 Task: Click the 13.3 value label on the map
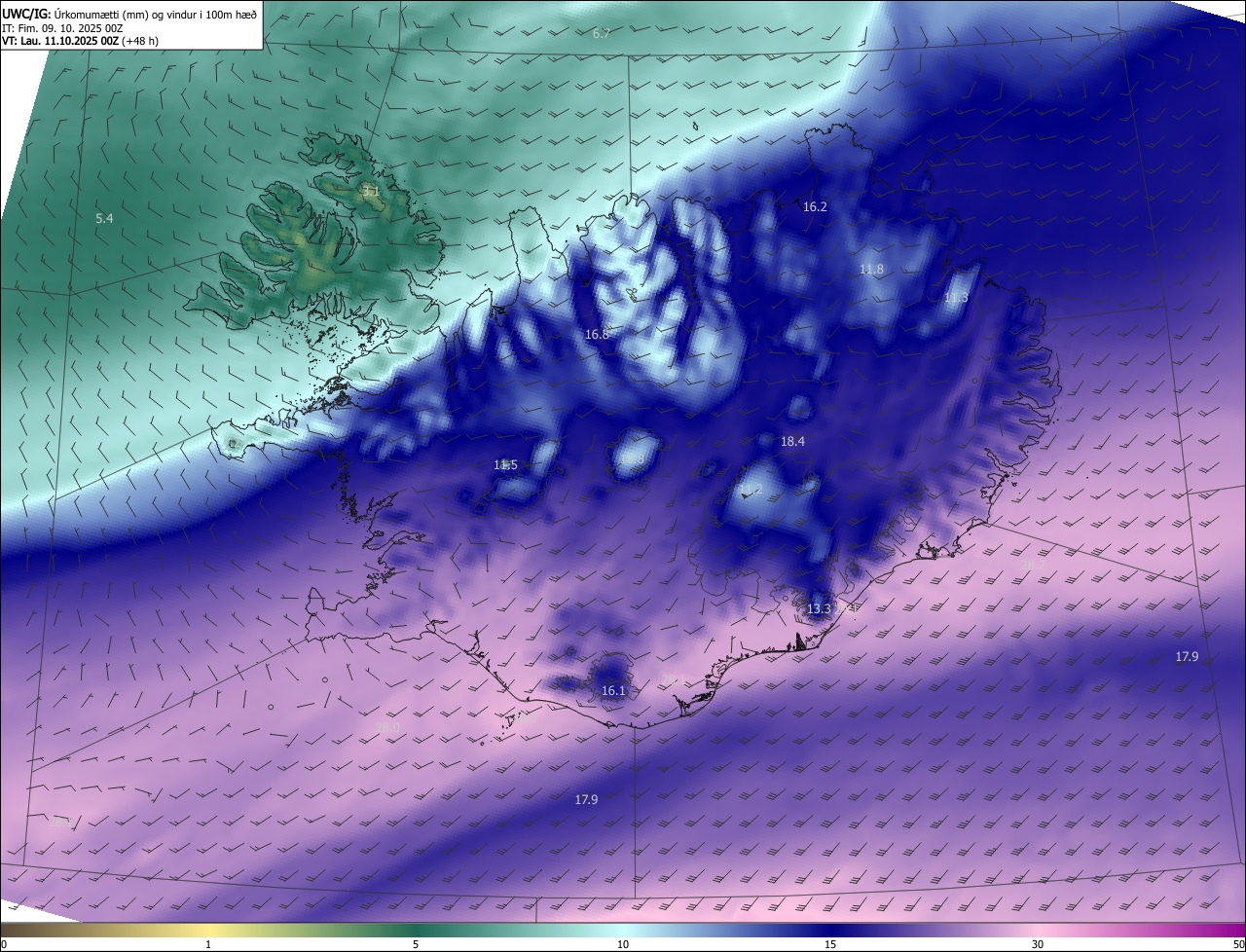click(x=819, y=609)
